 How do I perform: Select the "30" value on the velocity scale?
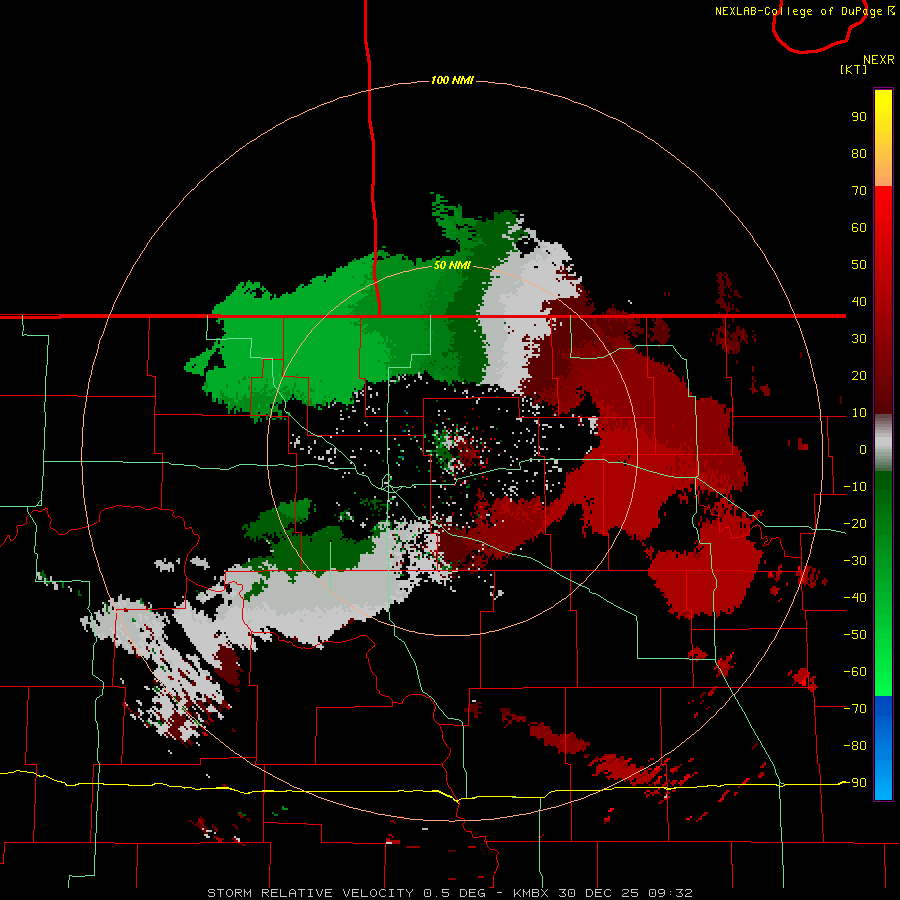[x=859, y=339]
